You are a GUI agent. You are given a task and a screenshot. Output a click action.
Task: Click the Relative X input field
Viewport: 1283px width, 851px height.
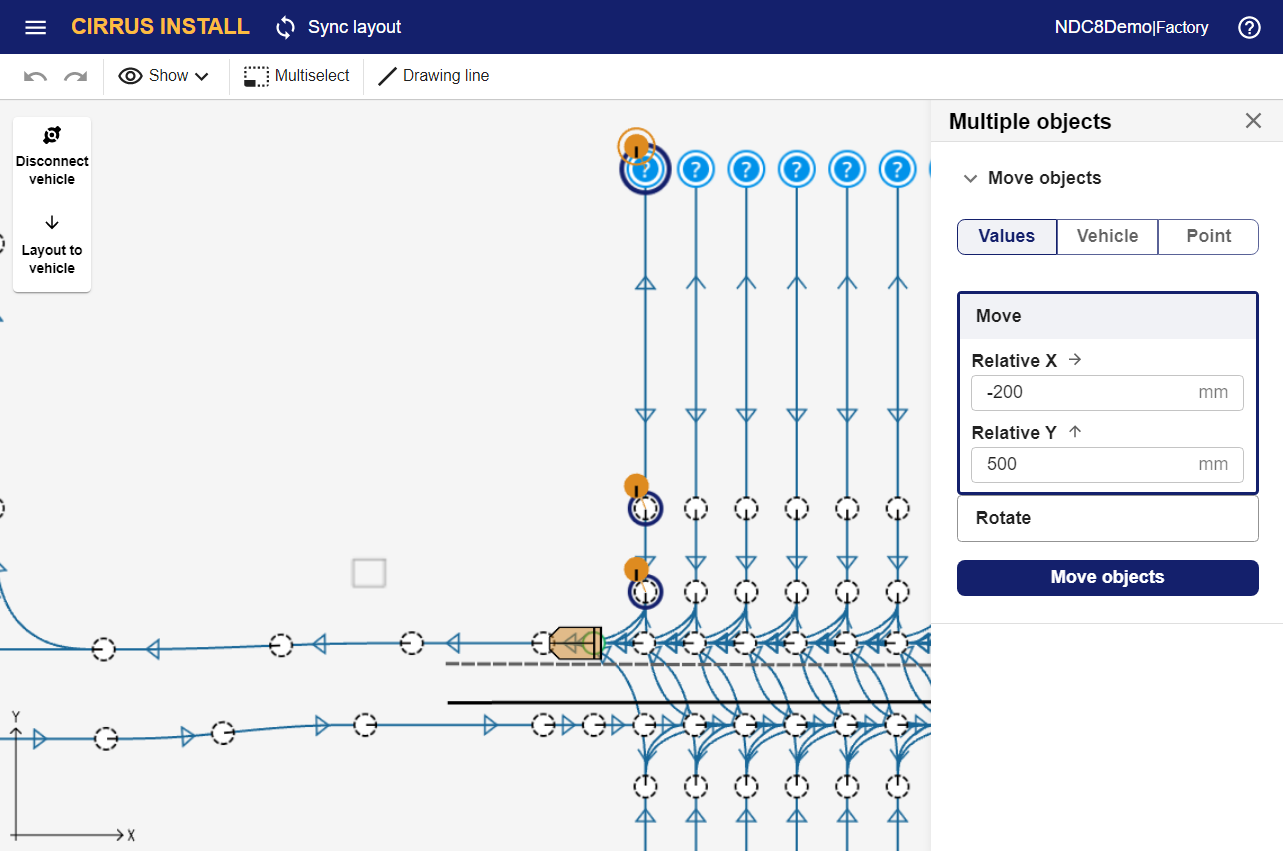[1088, 393]
